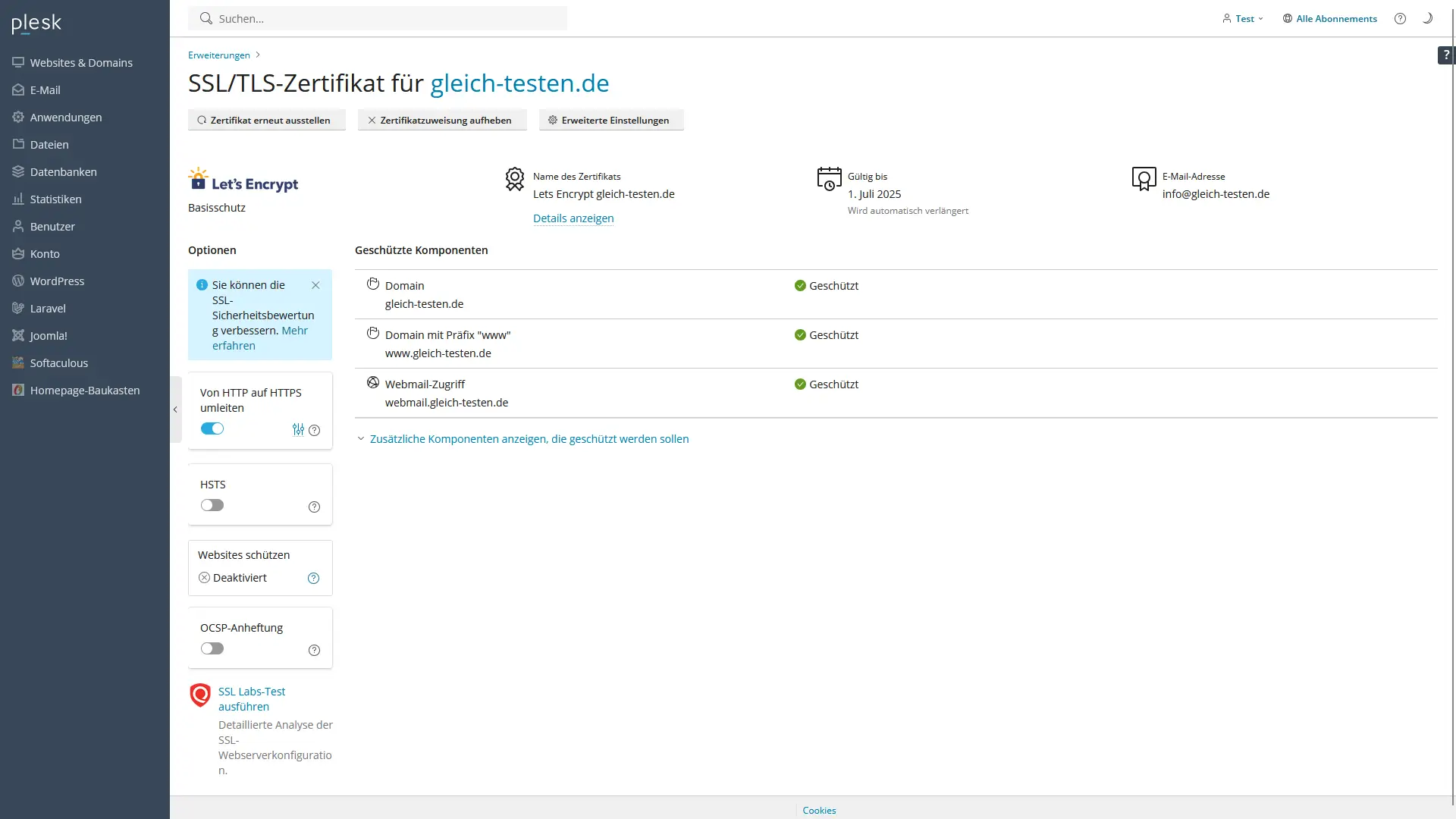Select Datenbanken in the left navigation
Image resolution: width=1456 pixels, height=819 pixels.
63,171
